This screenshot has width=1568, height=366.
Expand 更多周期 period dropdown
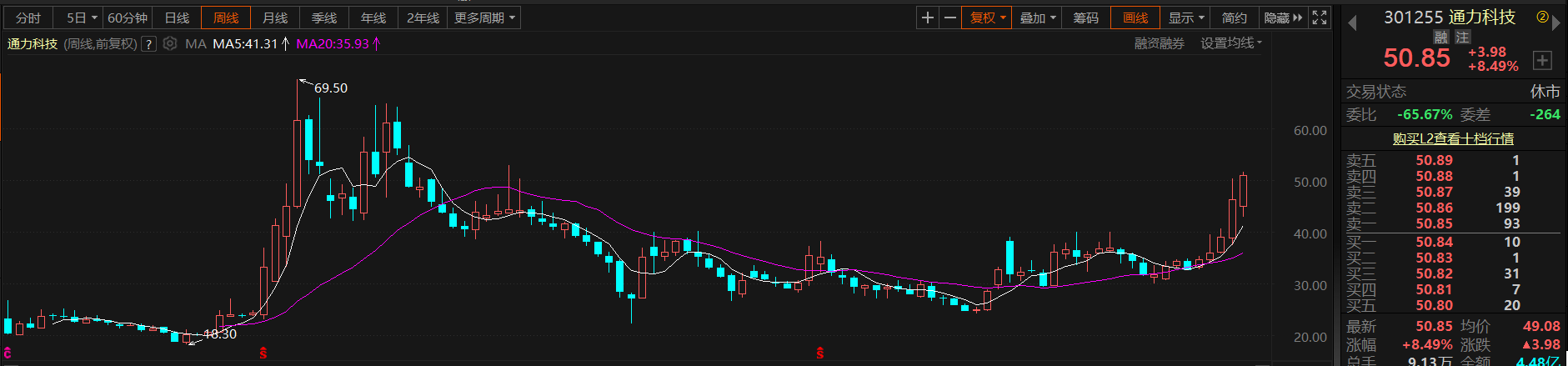pyautogui.click(x=484, y=18)
